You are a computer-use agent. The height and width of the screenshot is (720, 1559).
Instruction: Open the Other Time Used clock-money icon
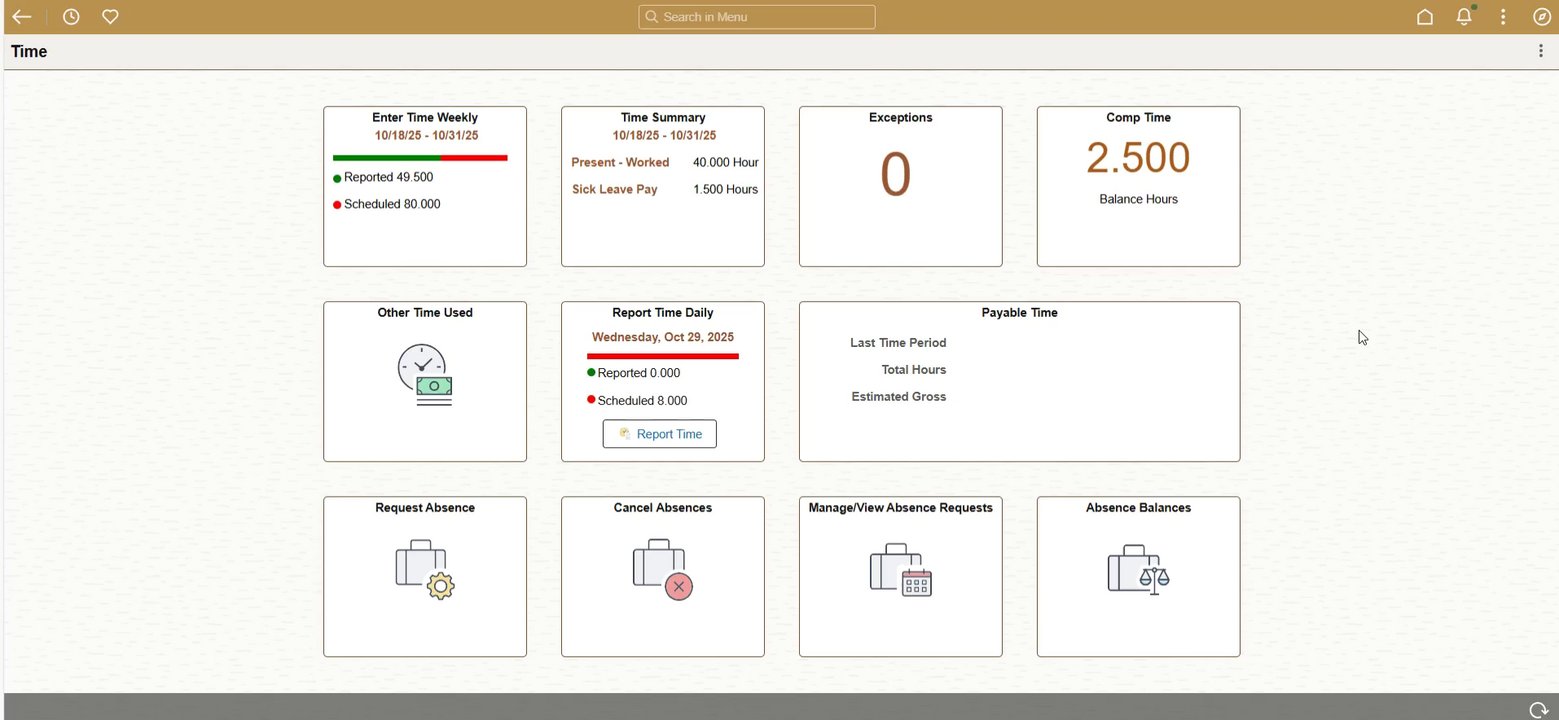click(x=425, y=375)
